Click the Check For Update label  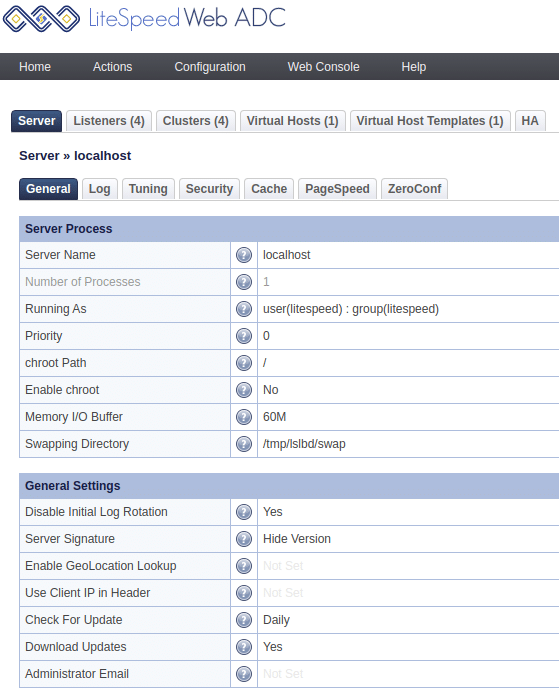tap(74, 620)
